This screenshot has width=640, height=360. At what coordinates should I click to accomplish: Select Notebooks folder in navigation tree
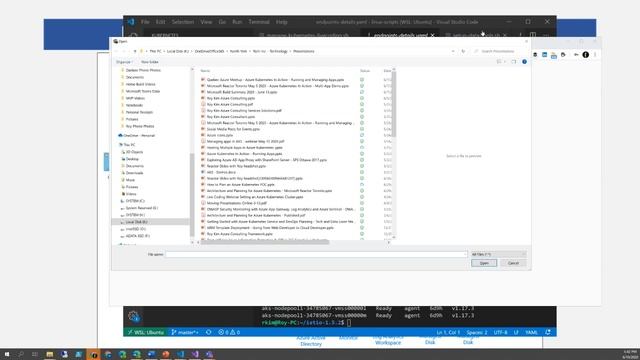[x=134, y=105]
